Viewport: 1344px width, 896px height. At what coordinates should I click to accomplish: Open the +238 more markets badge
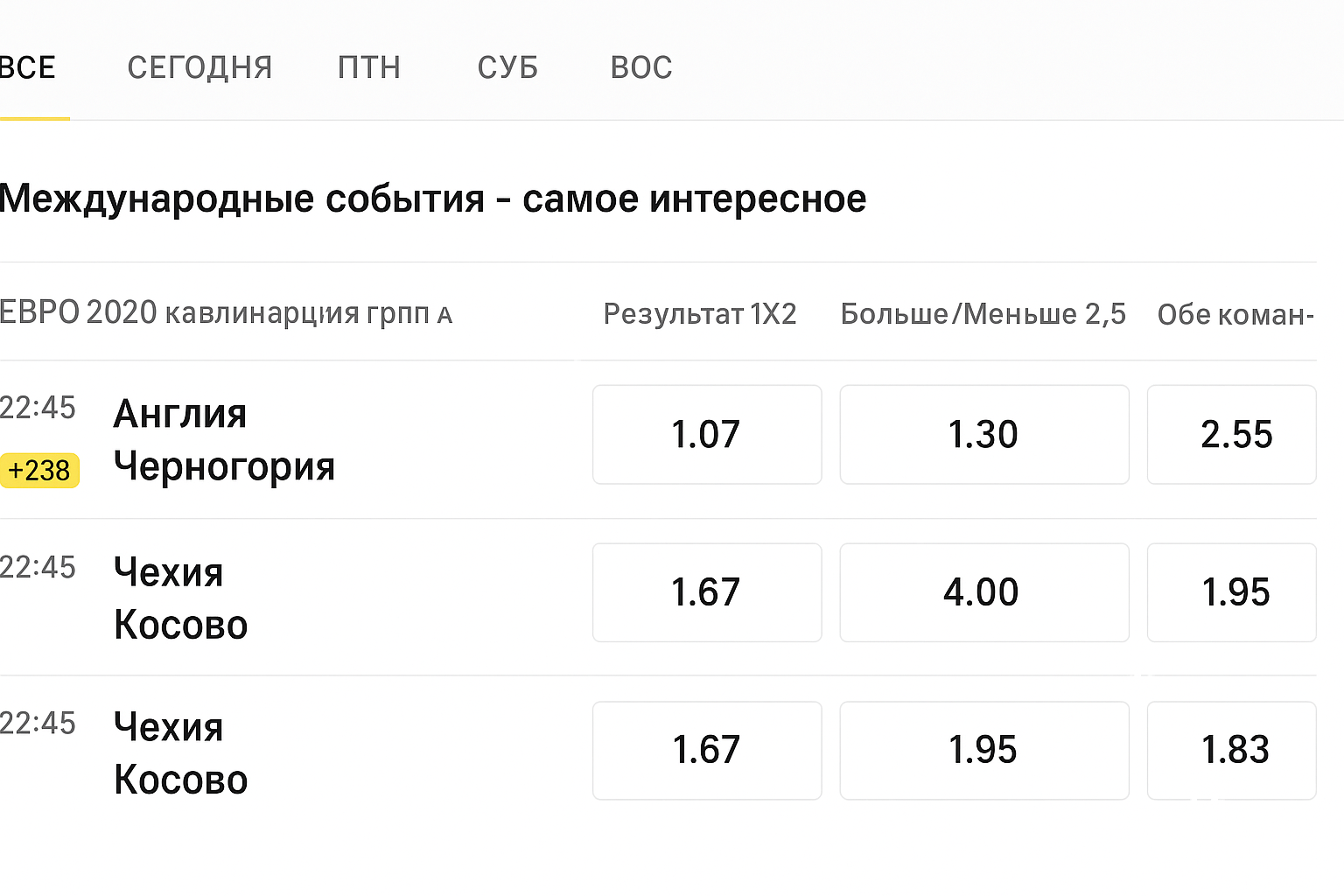(39, 471)
